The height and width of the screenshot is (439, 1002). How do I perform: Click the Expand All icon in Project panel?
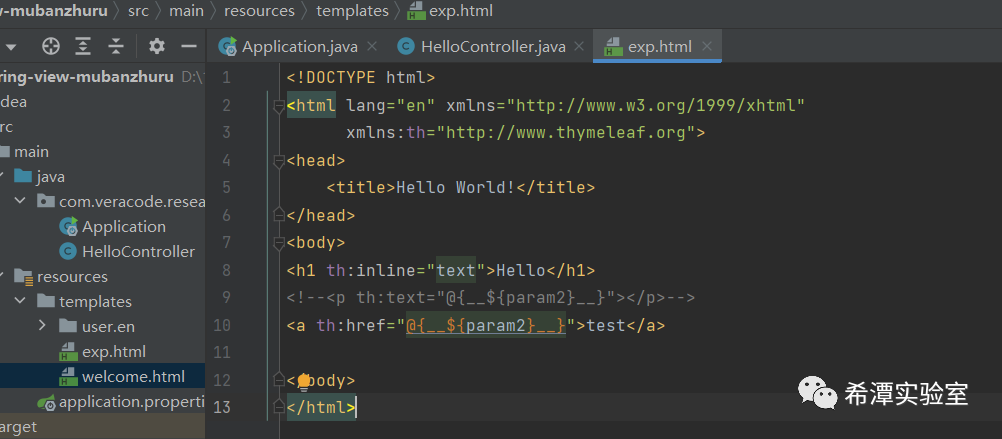[x=83, y=46]
